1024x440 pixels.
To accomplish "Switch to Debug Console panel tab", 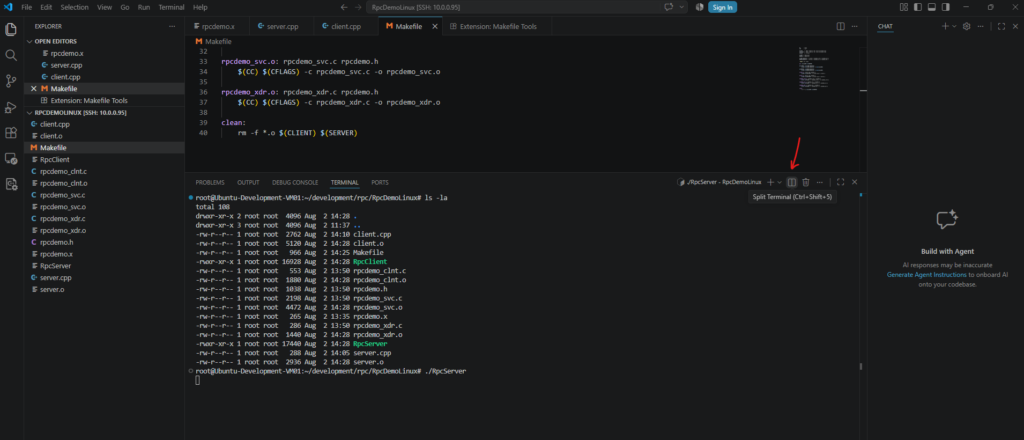I will click(x=295, y=182).
